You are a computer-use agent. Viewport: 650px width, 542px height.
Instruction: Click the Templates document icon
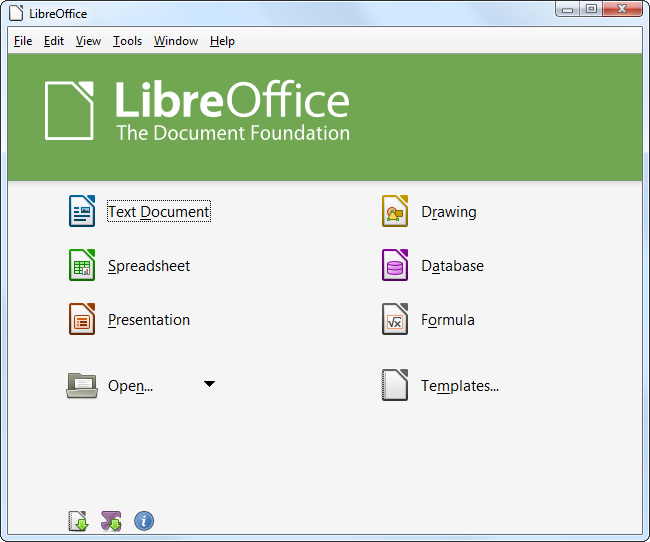[395, 385]
